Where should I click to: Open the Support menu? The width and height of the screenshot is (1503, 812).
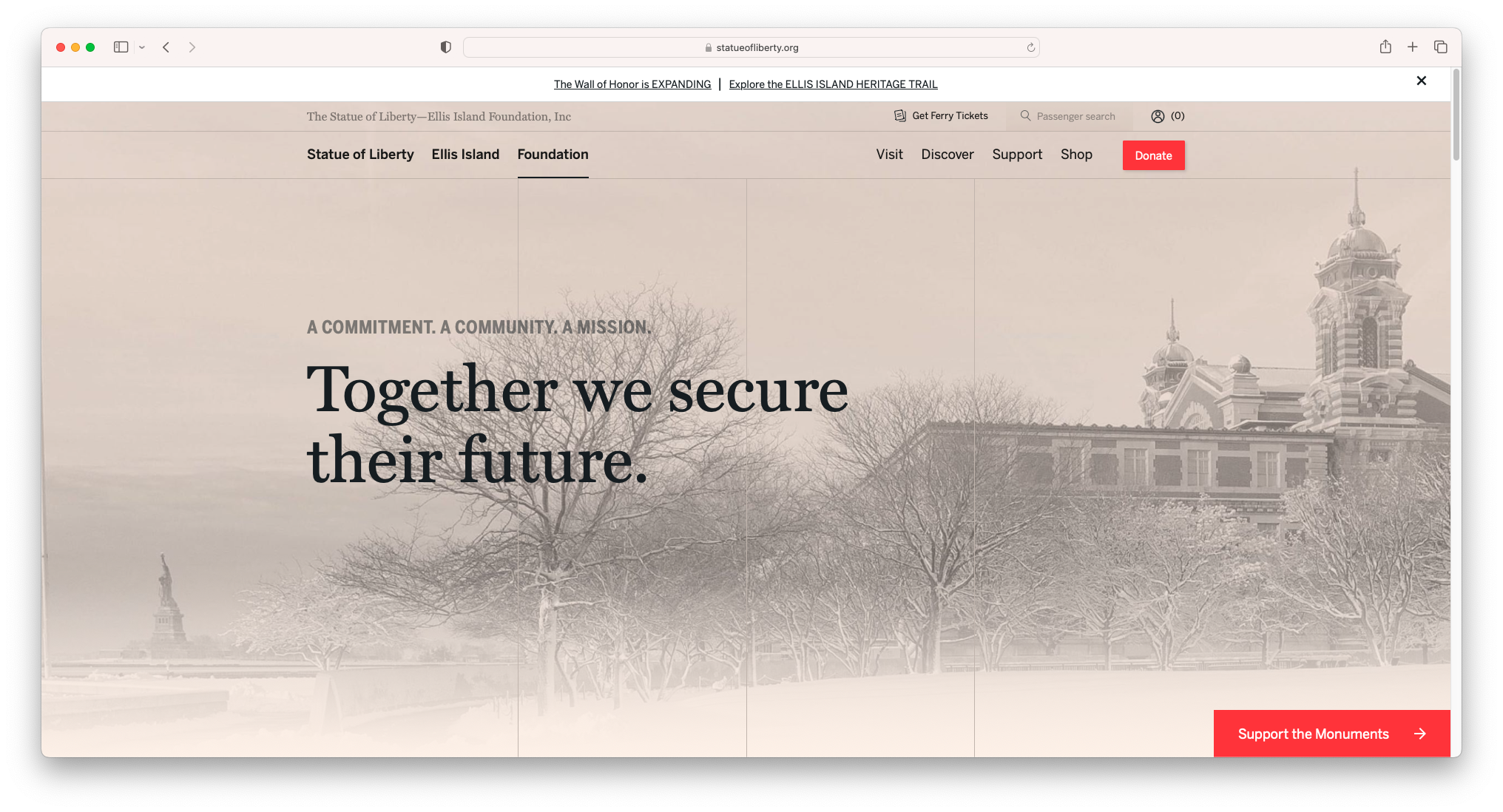click(x=1017, y=155)
